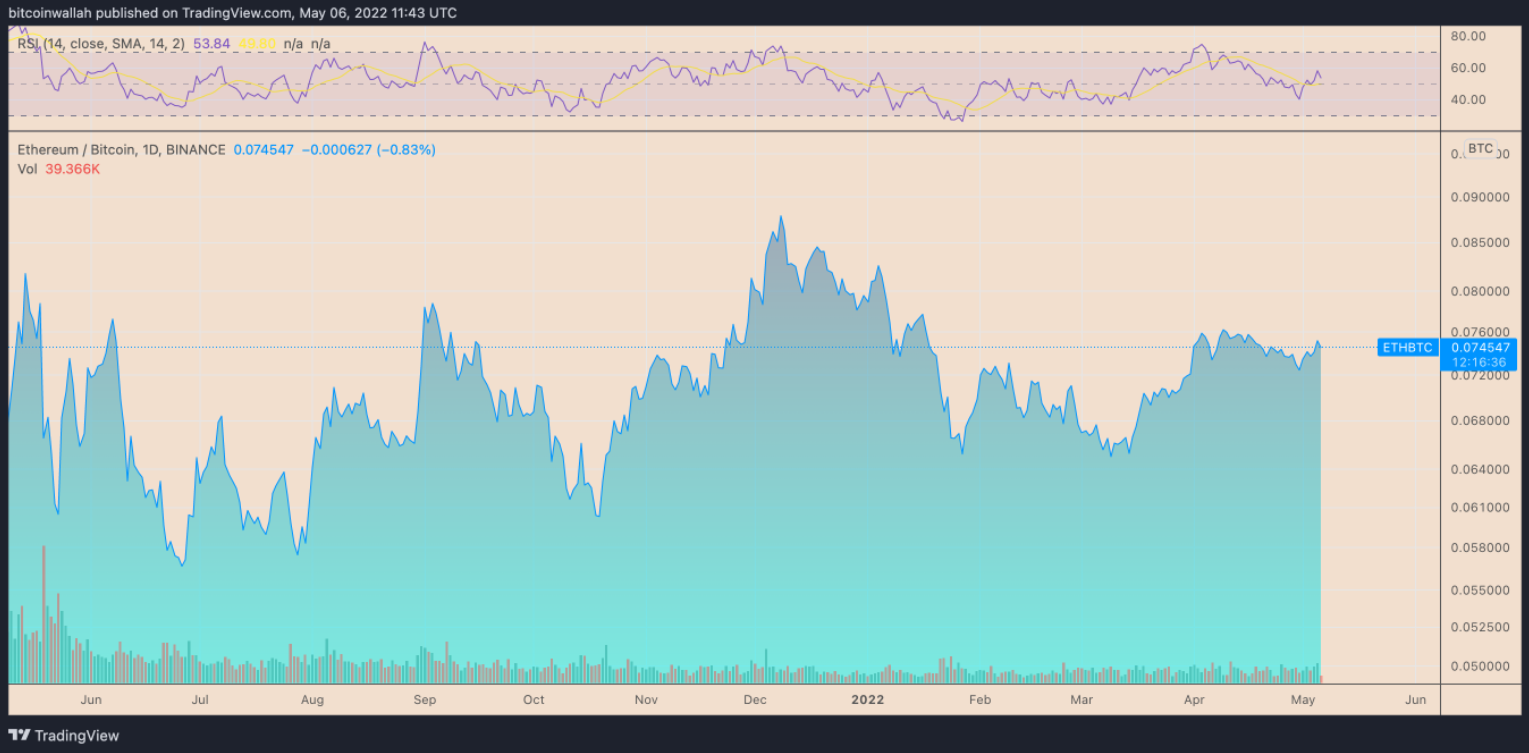Click the 0.058000 price scale label
The height and width of the screenshot is (753, 1529).
tap(1479, 548)
